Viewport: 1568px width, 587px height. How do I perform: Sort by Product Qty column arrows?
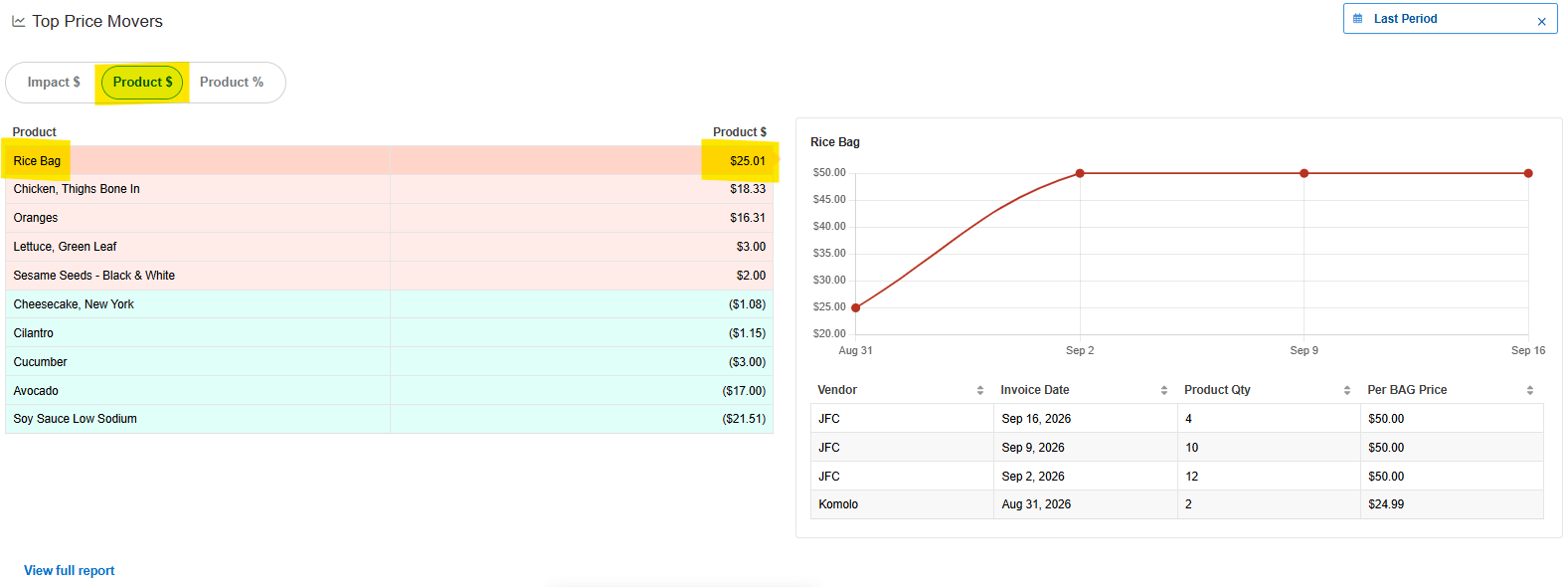pyautogui.click(x=1347, y=390)
